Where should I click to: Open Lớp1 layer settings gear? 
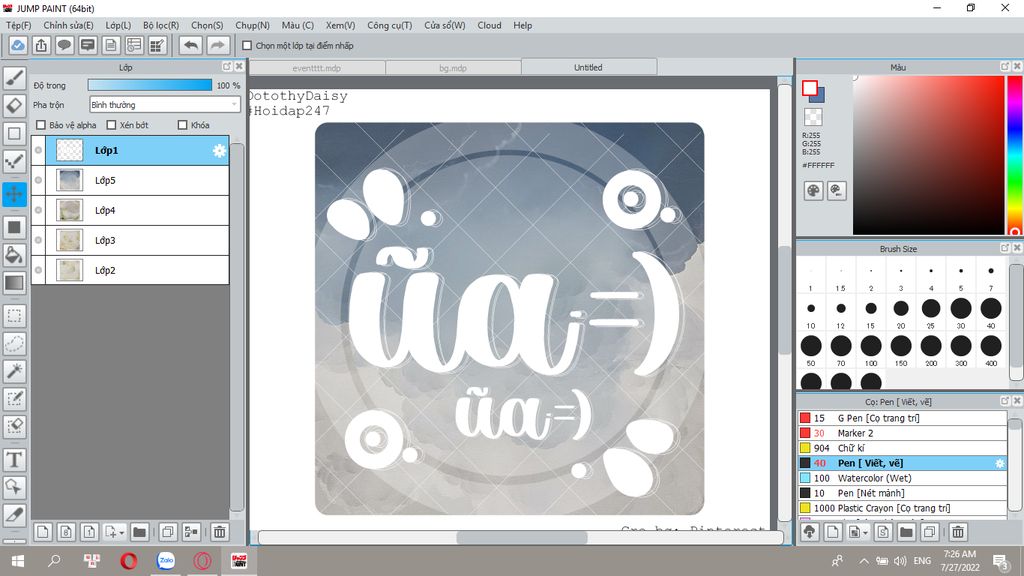pos(219,151)
